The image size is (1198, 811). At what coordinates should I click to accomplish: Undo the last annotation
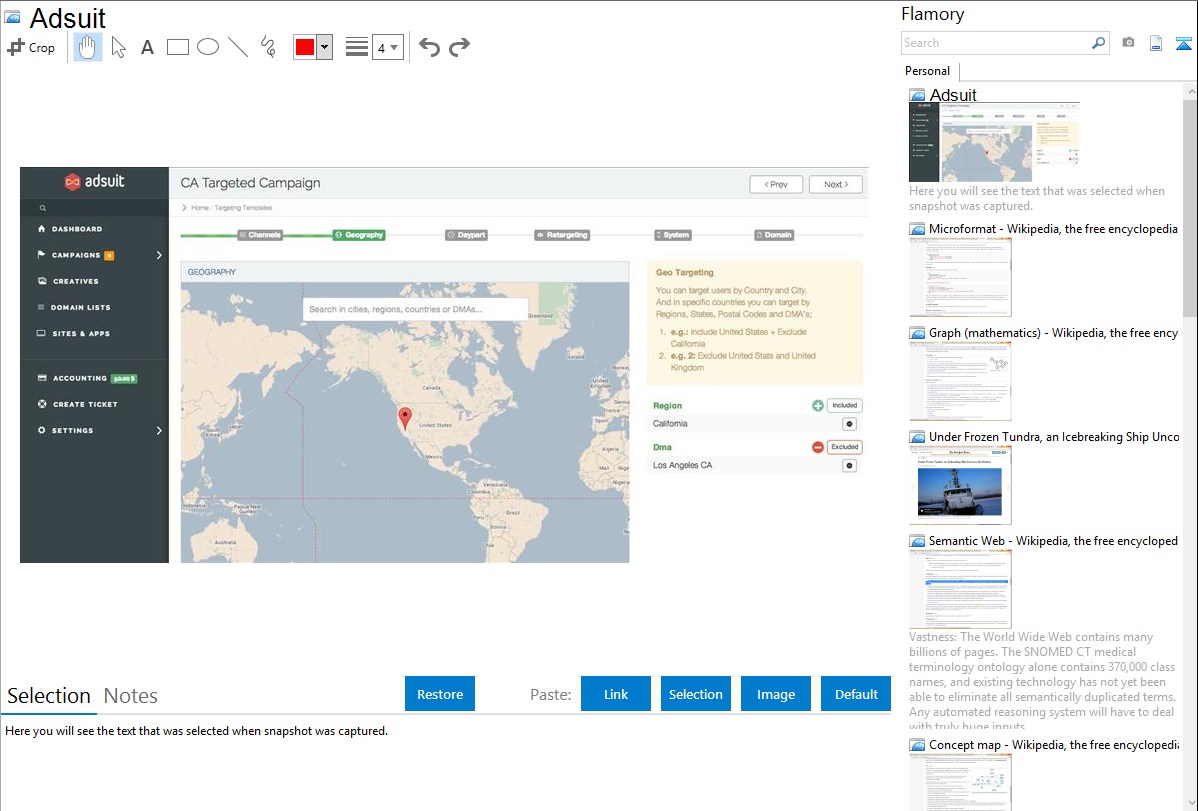[429, 47]
